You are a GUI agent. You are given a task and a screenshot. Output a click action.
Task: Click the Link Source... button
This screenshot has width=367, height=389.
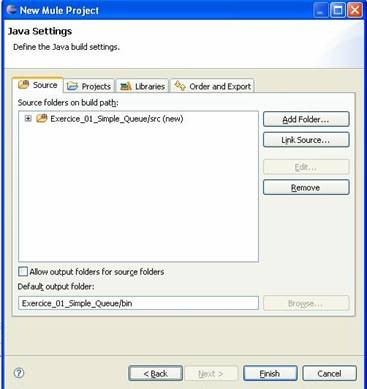(x=306, y=140)
